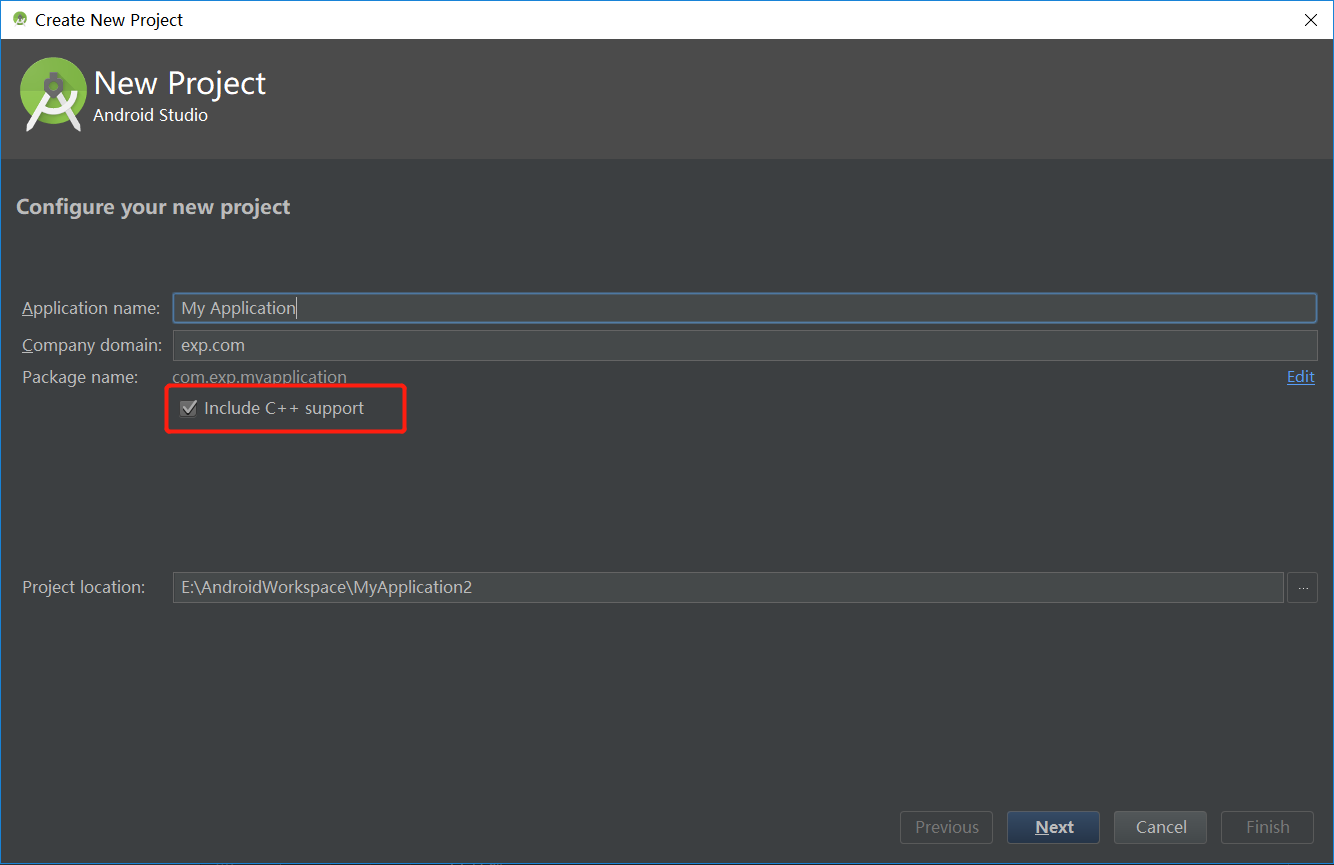
Task: Click the Company domain label
Action: tap(92, 345)
